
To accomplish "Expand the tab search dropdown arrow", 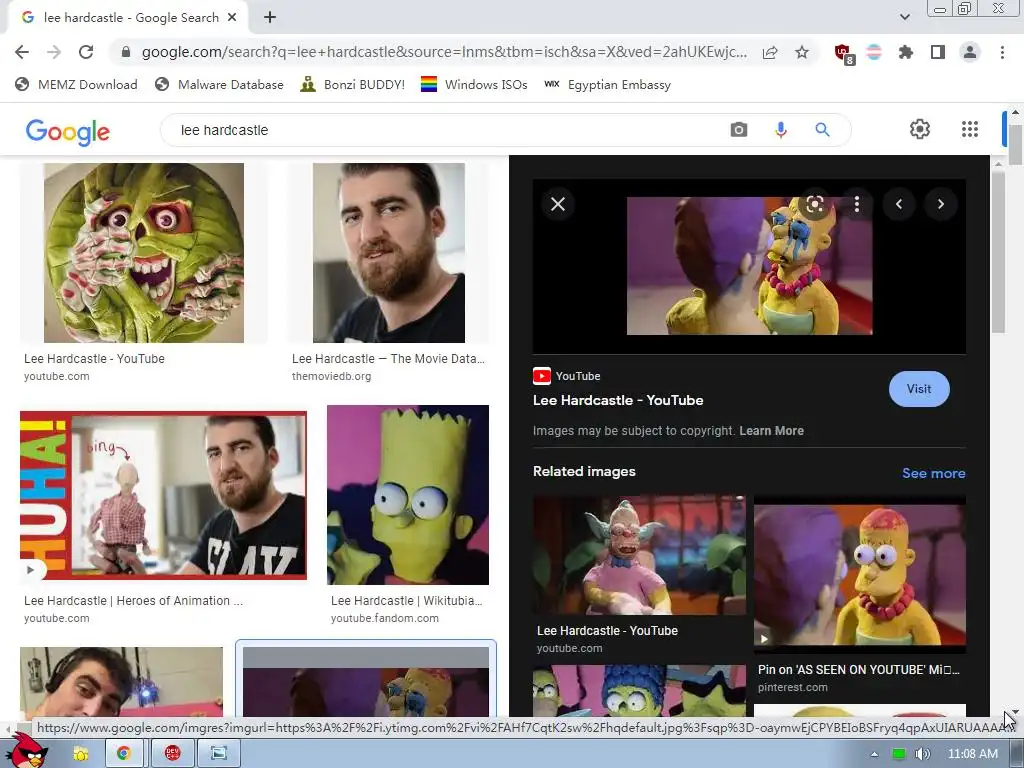I will point(904,18).
